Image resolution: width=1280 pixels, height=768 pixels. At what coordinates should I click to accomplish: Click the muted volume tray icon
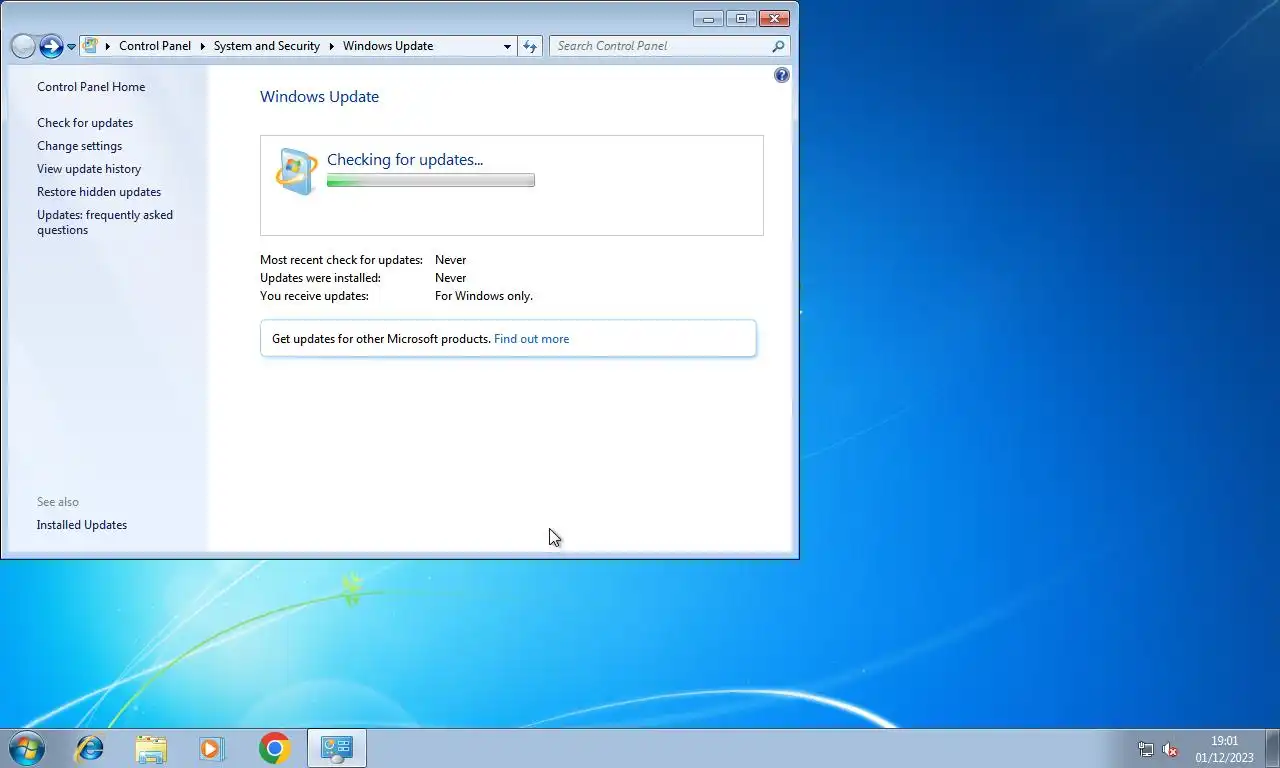point(1170,749)
